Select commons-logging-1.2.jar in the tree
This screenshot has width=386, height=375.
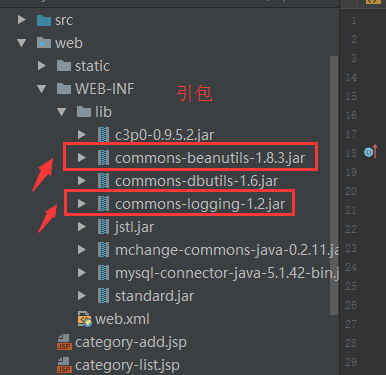200,204
